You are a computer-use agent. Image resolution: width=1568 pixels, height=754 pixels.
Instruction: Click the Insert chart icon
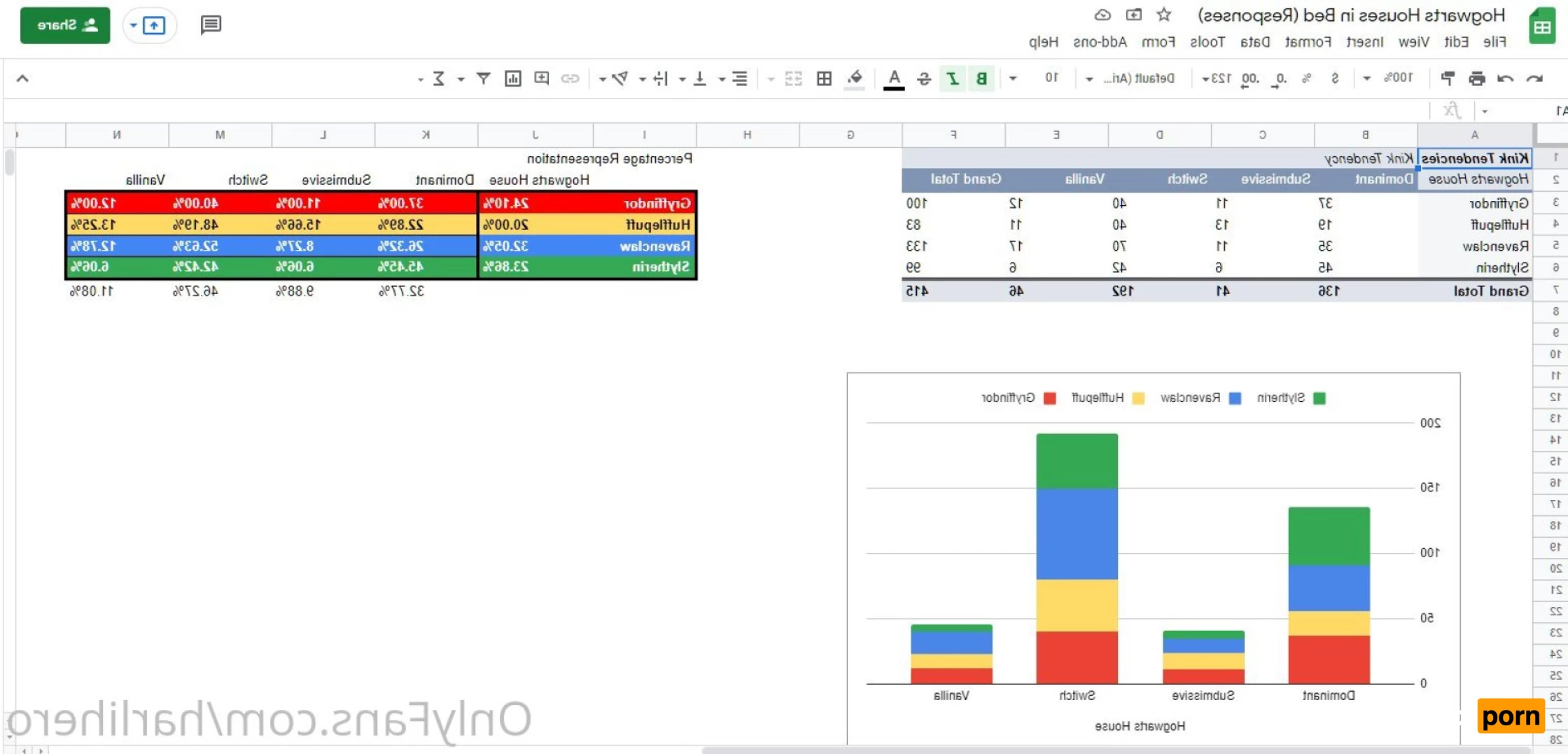pos(512,78)
